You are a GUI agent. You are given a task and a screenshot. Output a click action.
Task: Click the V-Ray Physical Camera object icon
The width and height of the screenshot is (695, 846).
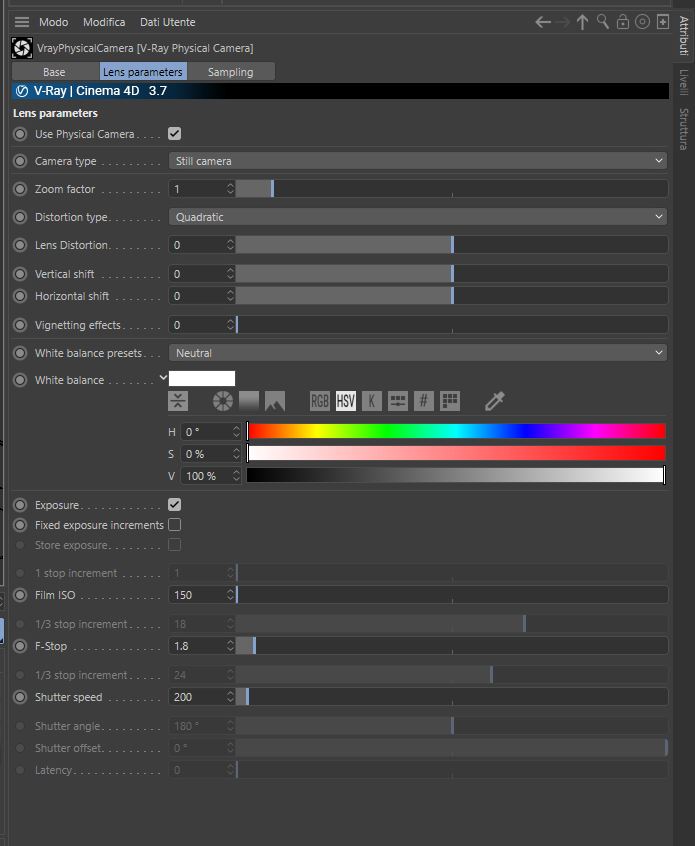point(22,48)
